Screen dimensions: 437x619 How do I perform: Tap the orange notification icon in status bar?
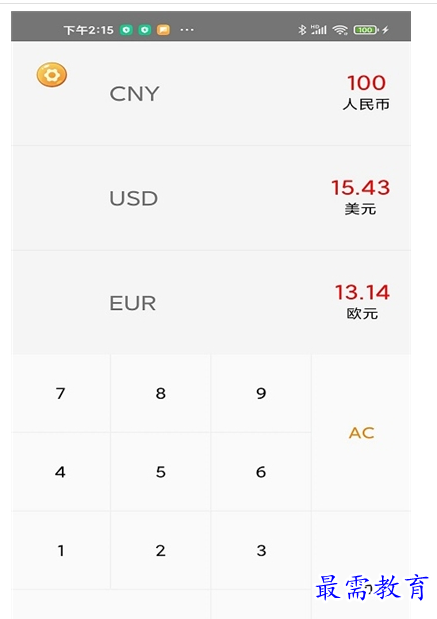(x=163, y=30)
